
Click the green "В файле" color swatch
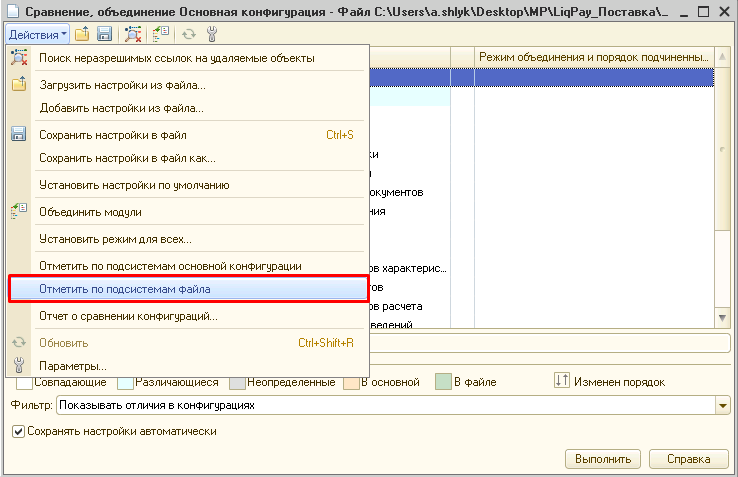click(x=443, y=382)
